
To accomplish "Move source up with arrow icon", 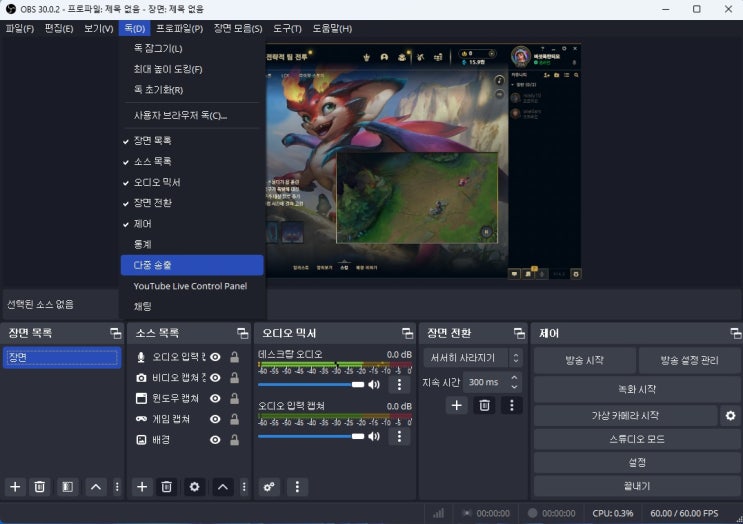I will (223, 487).
